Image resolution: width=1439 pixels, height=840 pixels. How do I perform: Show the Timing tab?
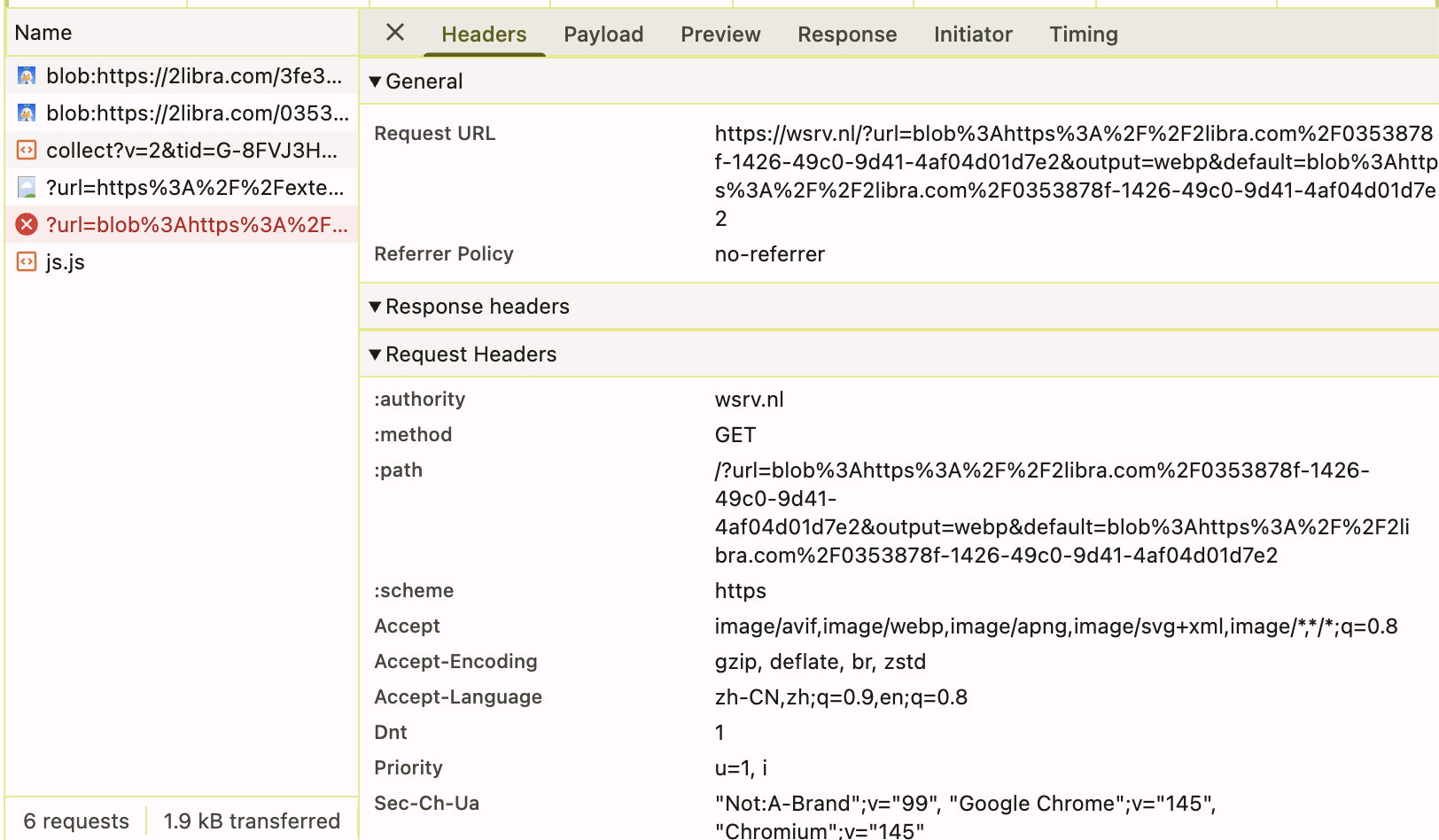click(1083, 35)
